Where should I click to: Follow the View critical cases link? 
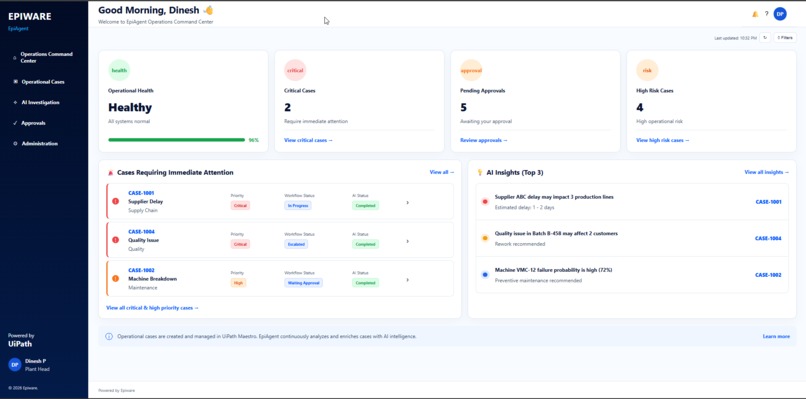click(308, 140)
